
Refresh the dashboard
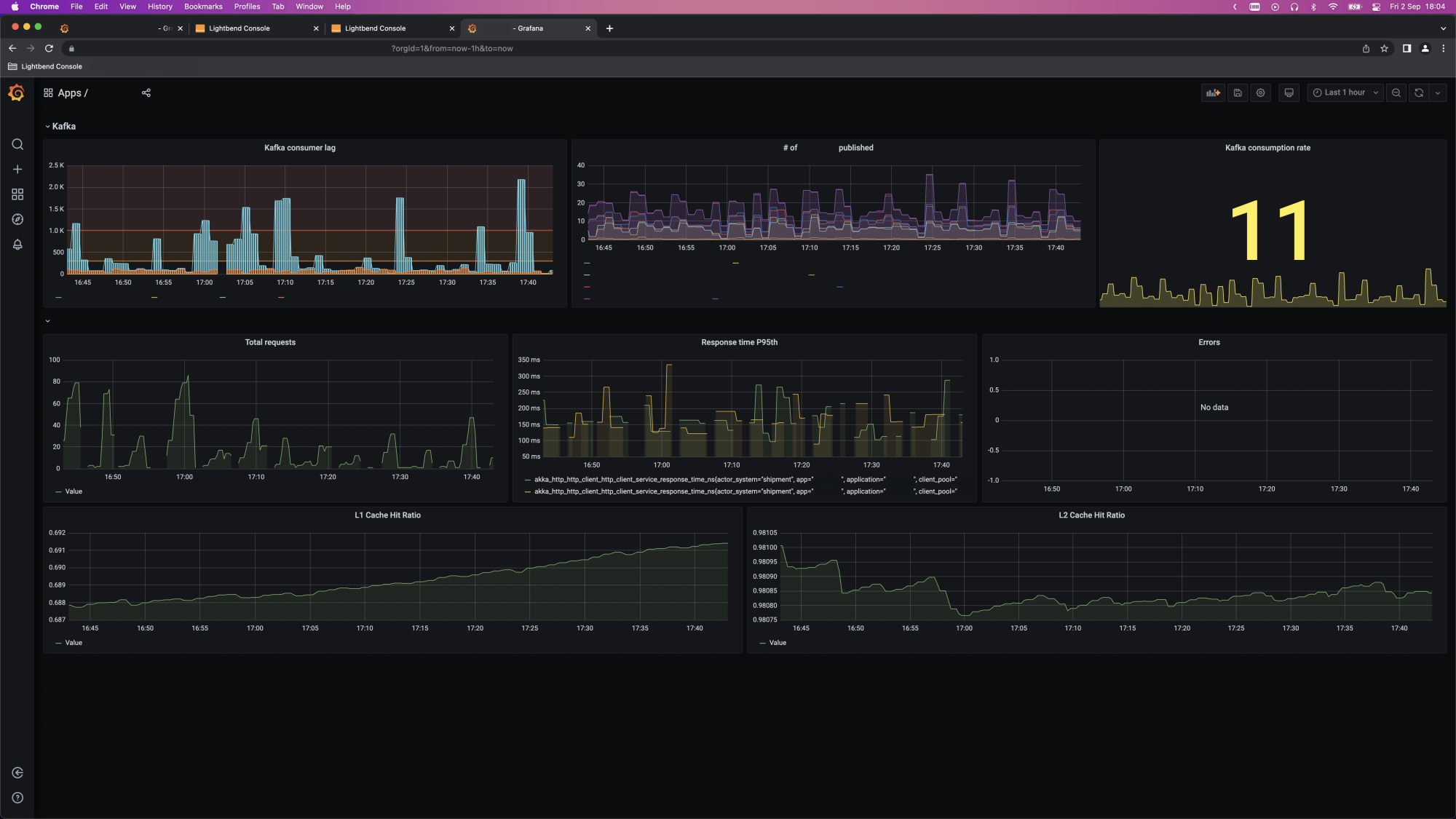(1419, 92)
